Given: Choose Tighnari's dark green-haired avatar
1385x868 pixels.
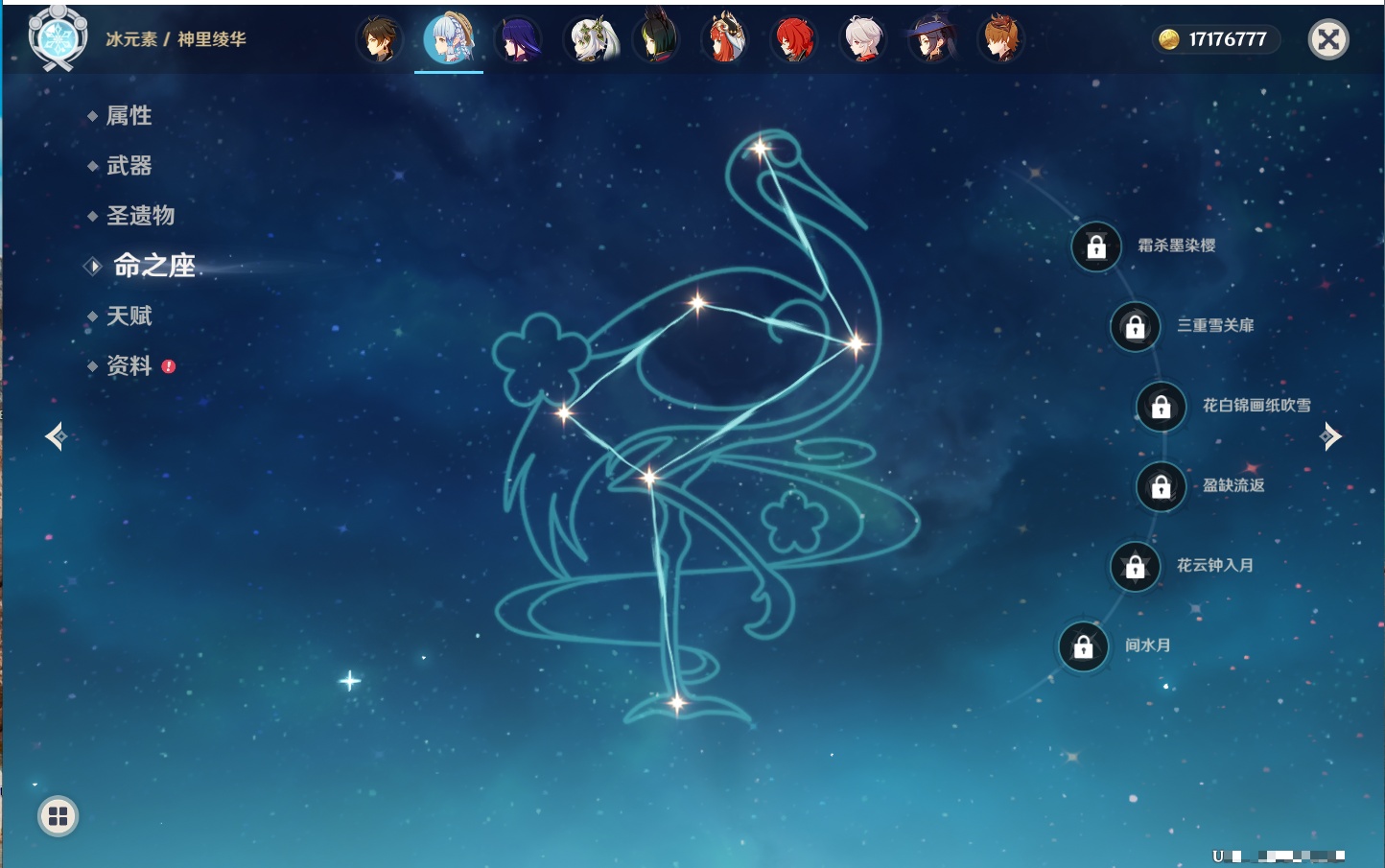Looking at the screenshot, I should tap(657, 39).
